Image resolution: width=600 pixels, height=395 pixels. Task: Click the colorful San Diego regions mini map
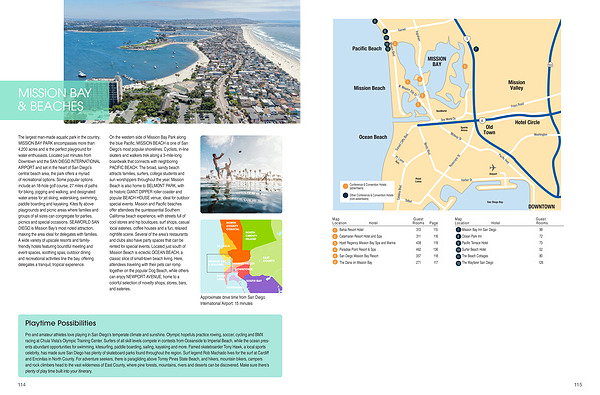[x=241, y=256]
